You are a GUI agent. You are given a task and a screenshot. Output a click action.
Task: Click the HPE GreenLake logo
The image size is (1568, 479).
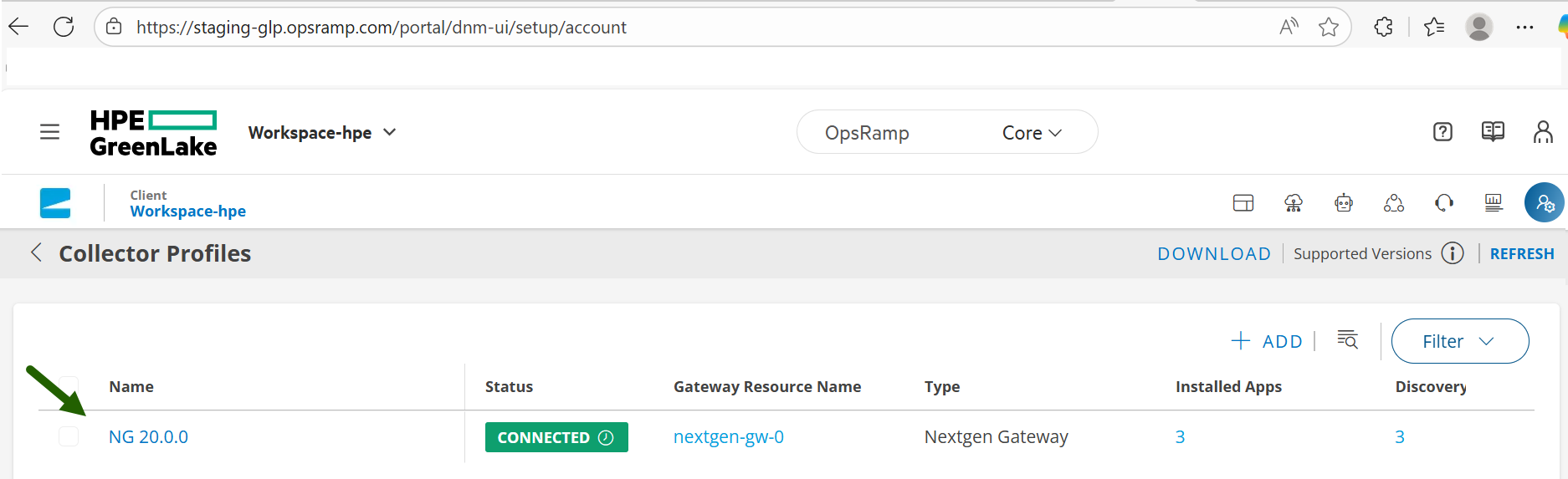(x=153, y=133)
